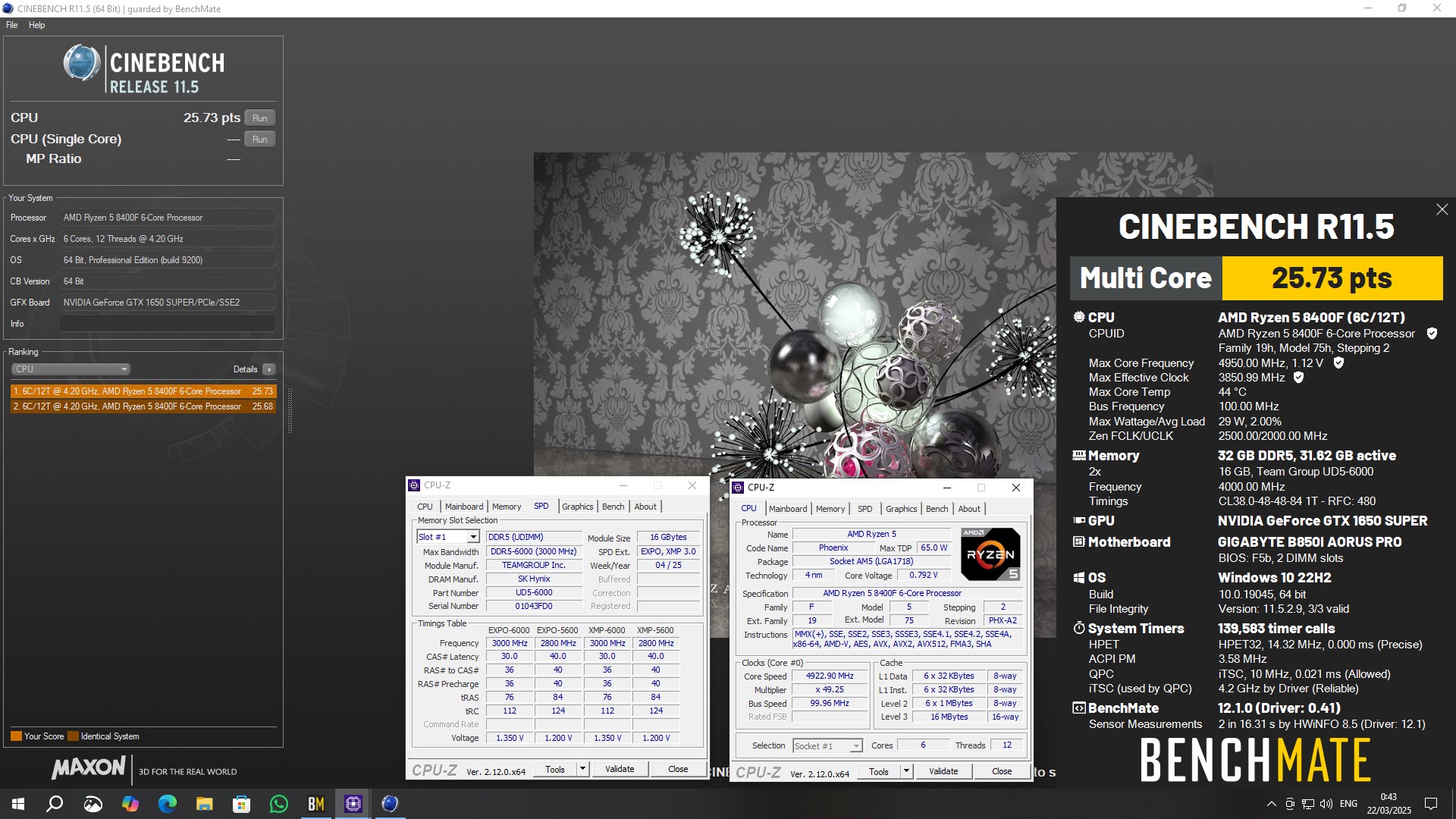Open Slot #1 memory slot dropdown
The width and height of the screenshot is (1456, 819).
(x=447, y=537)
